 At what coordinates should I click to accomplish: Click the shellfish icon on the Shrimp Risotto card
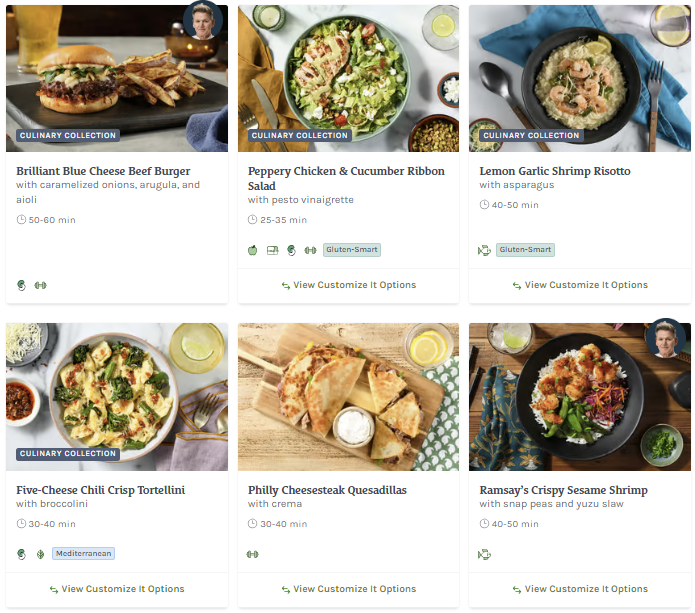485,250
